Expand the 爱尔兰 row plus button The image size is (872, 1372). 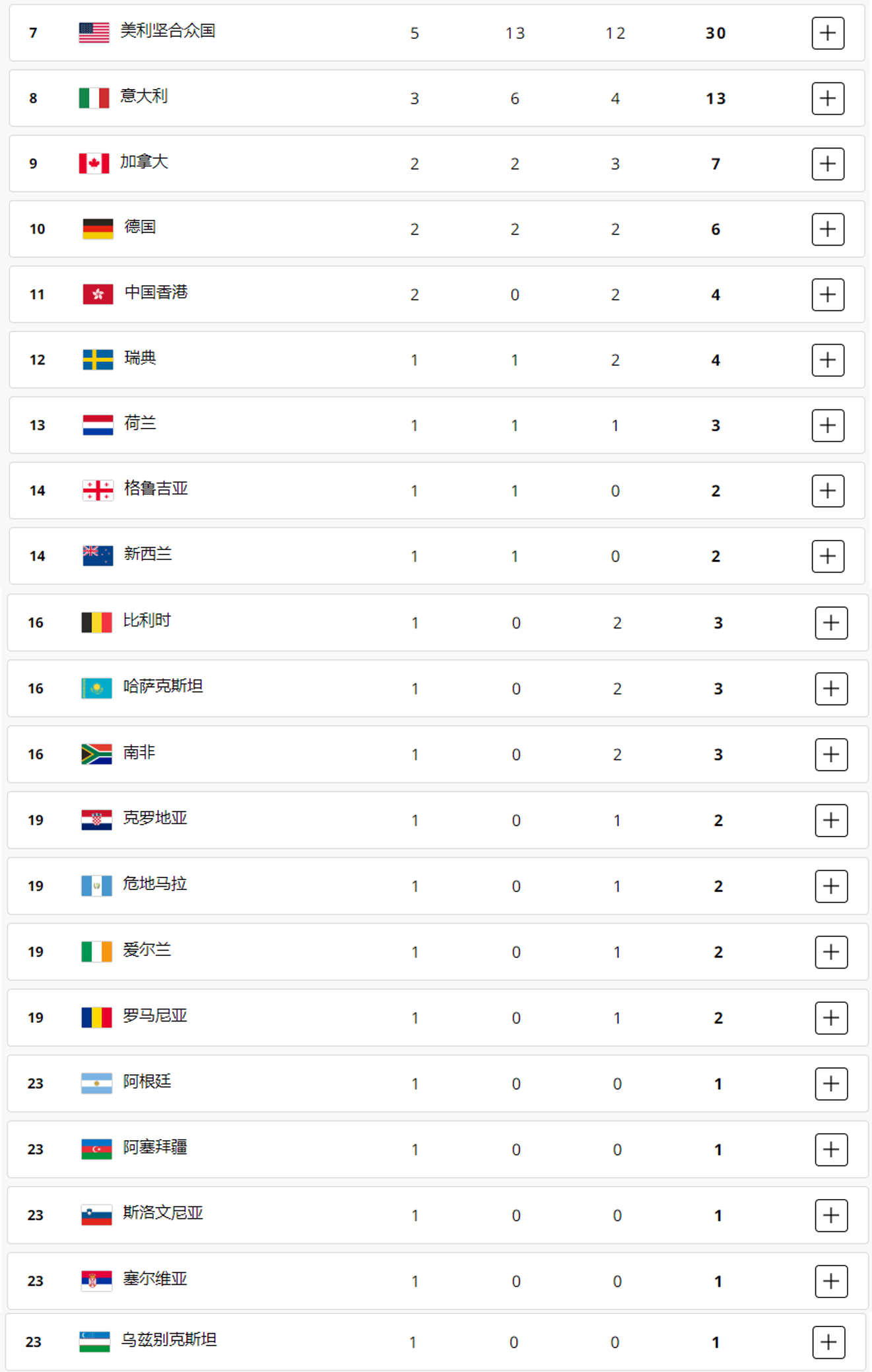click(x=831, y=952)
